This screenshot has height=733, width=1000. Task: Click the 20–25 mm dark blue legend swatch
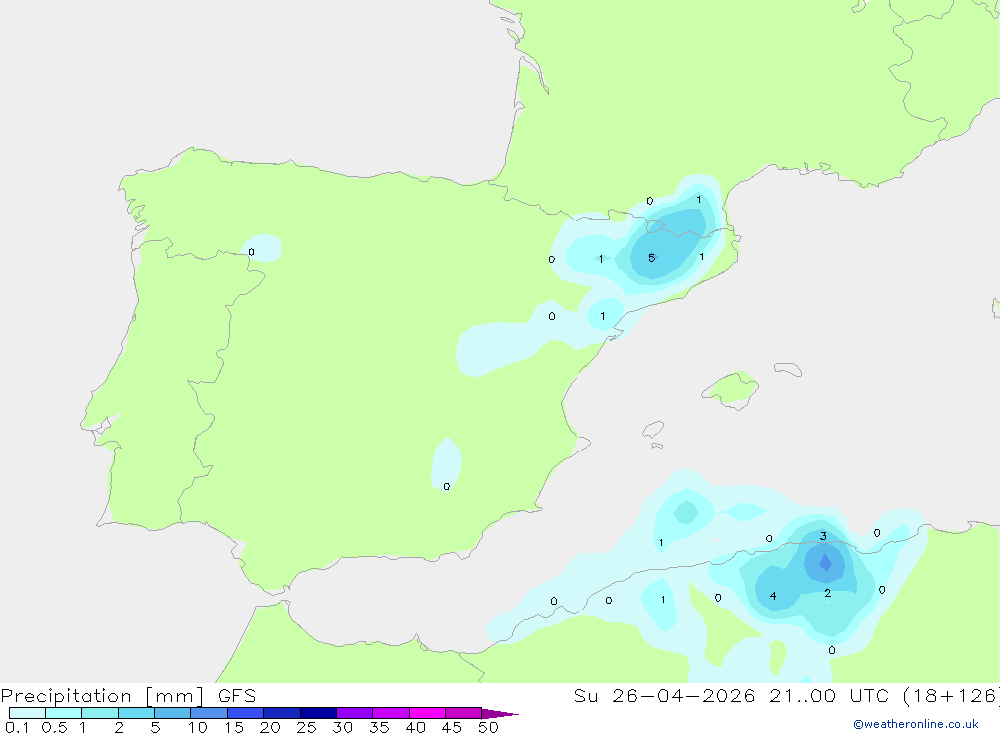click(282, 713)
